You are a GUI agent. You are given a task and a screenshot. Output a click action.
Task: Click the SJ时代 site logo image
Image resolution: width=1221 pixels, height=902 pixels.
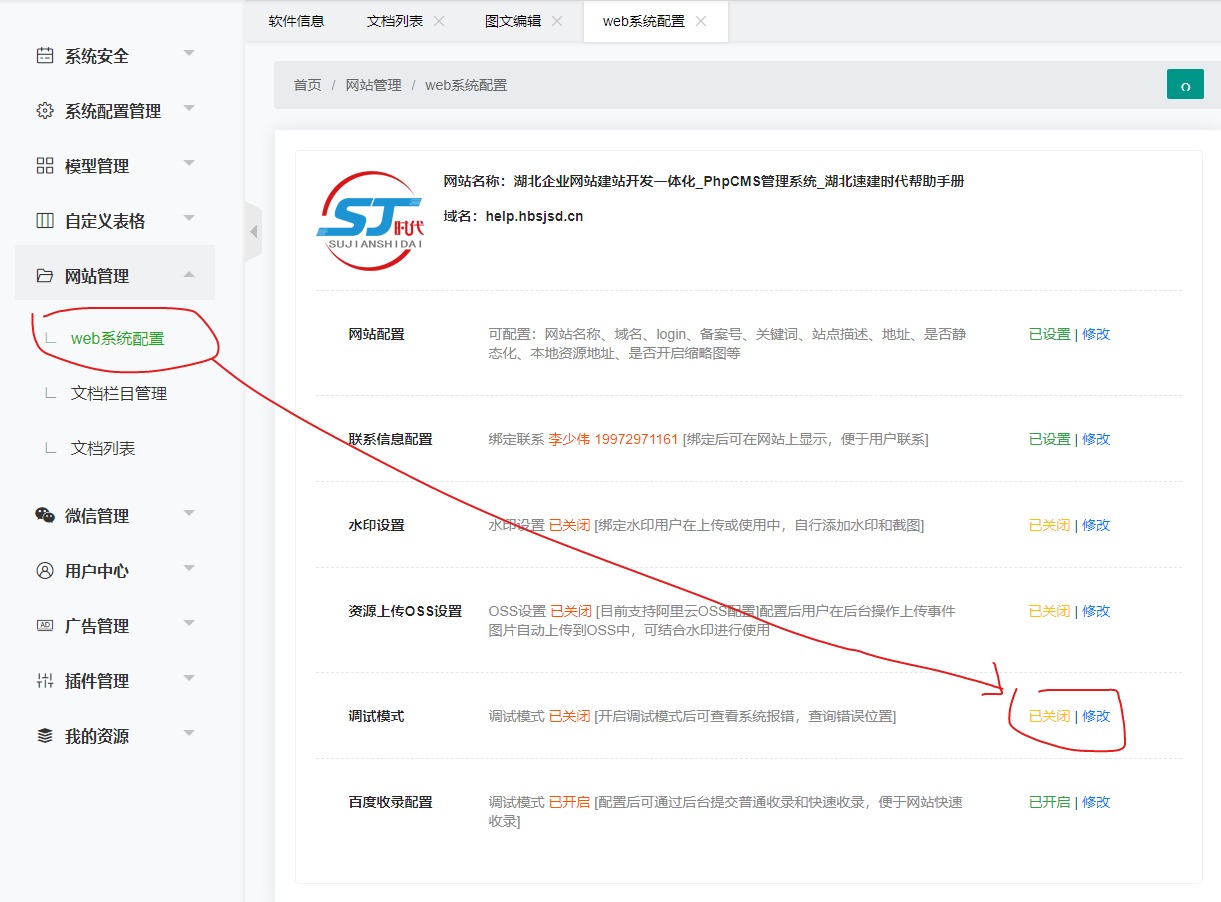tap(370, 221)
